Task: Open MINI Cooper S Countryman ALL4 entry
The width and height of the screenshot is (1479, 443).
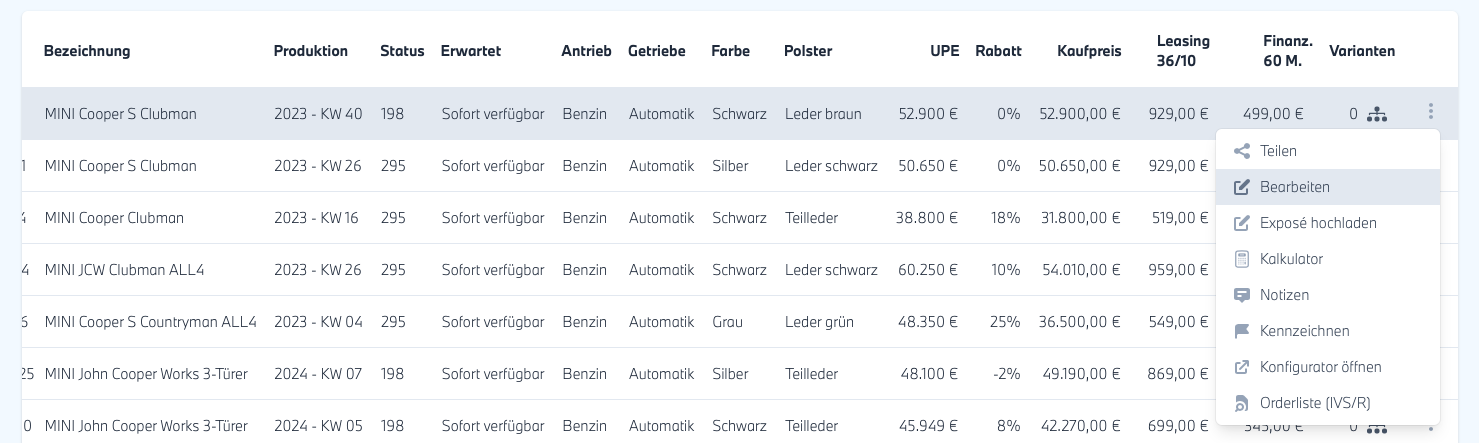Action: click(151, 322)
